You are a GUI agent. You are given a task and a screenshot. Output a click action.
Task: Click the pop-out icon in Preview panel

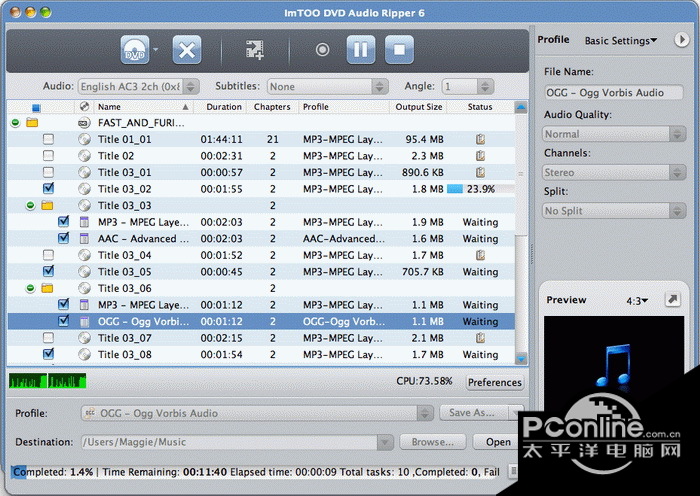tap(672, 300)
